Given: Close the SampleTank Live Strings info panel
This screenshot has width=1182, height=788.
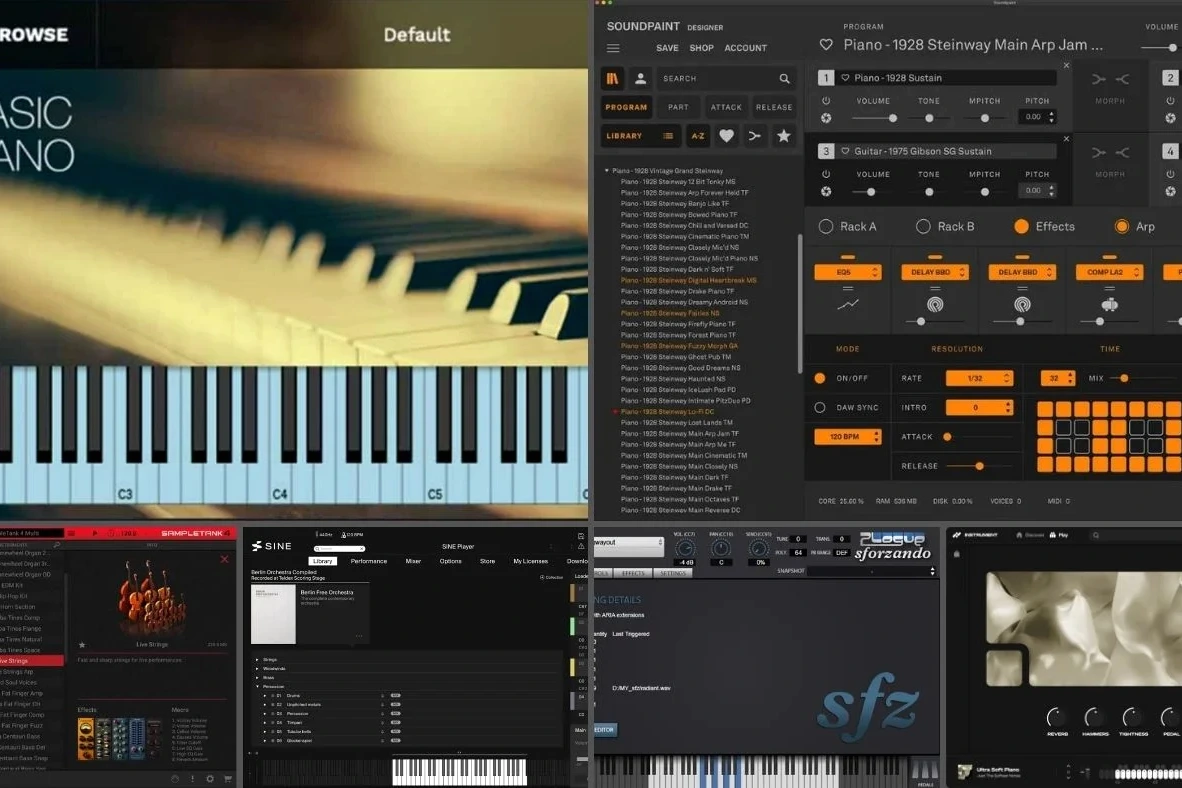Looking at the screenshot, I should click(224, 559).
